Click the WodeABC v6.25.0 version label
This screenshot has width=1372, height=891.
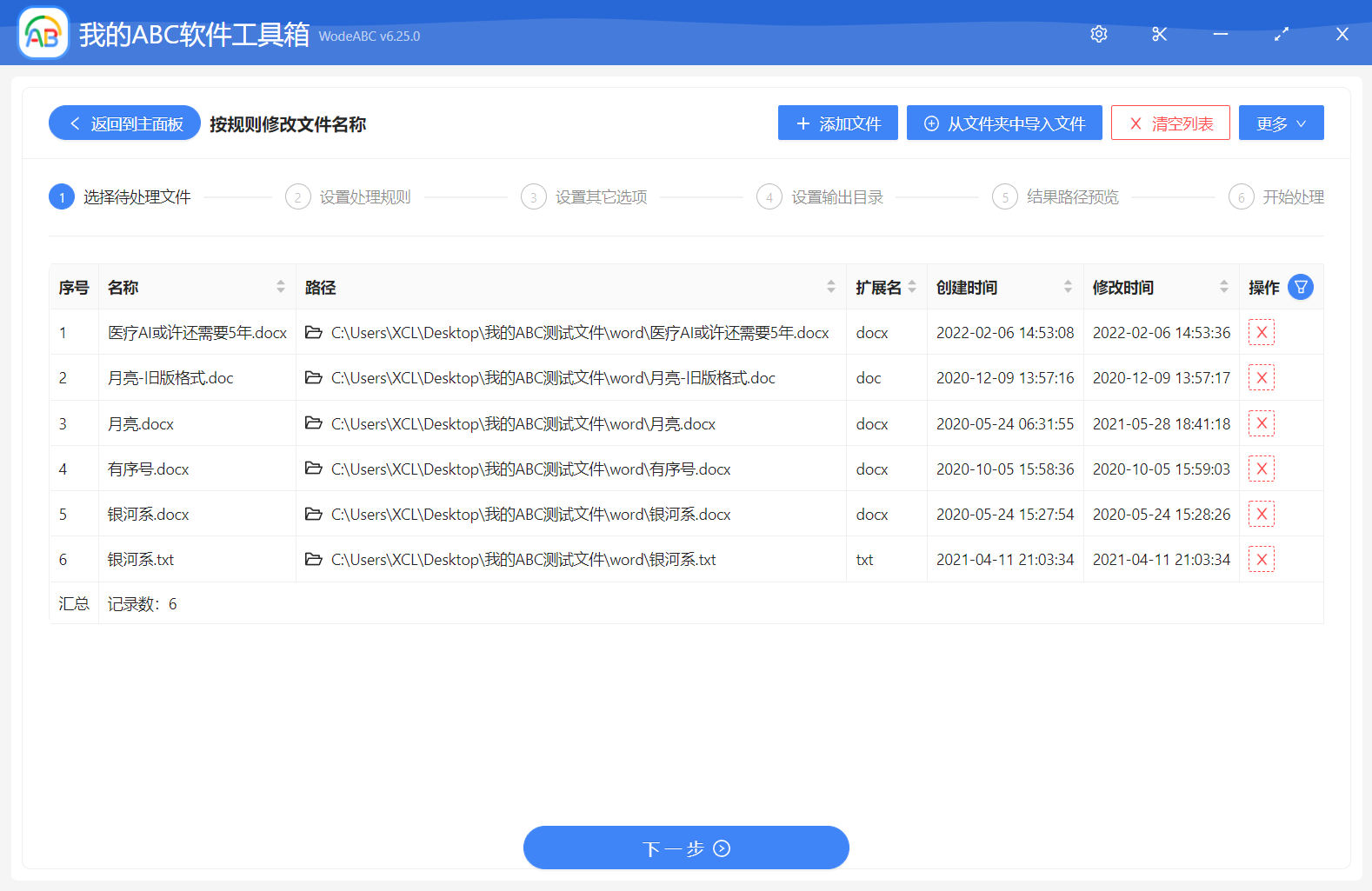[x=370, y=36]
